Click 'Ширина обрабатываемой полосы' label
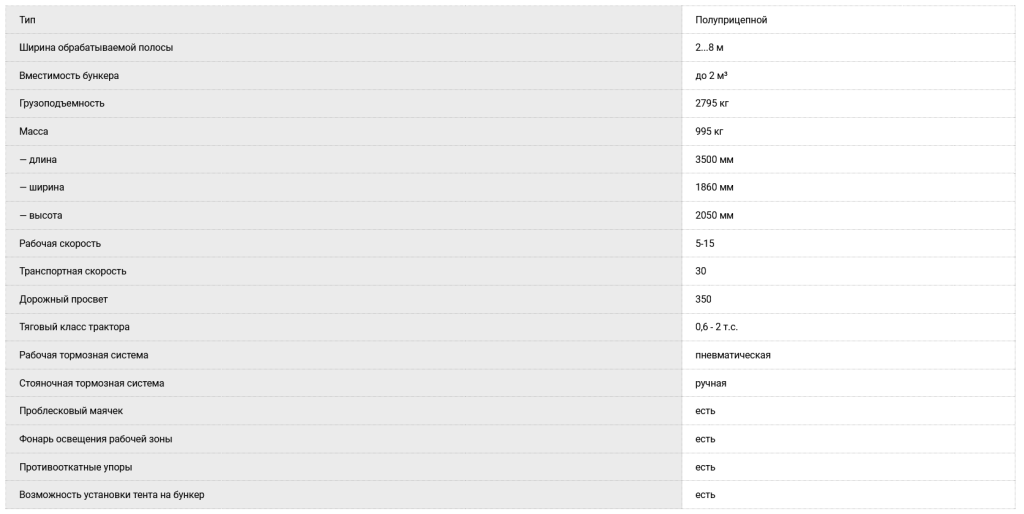Screen dimensions: 1024x514 click(96, 48)
